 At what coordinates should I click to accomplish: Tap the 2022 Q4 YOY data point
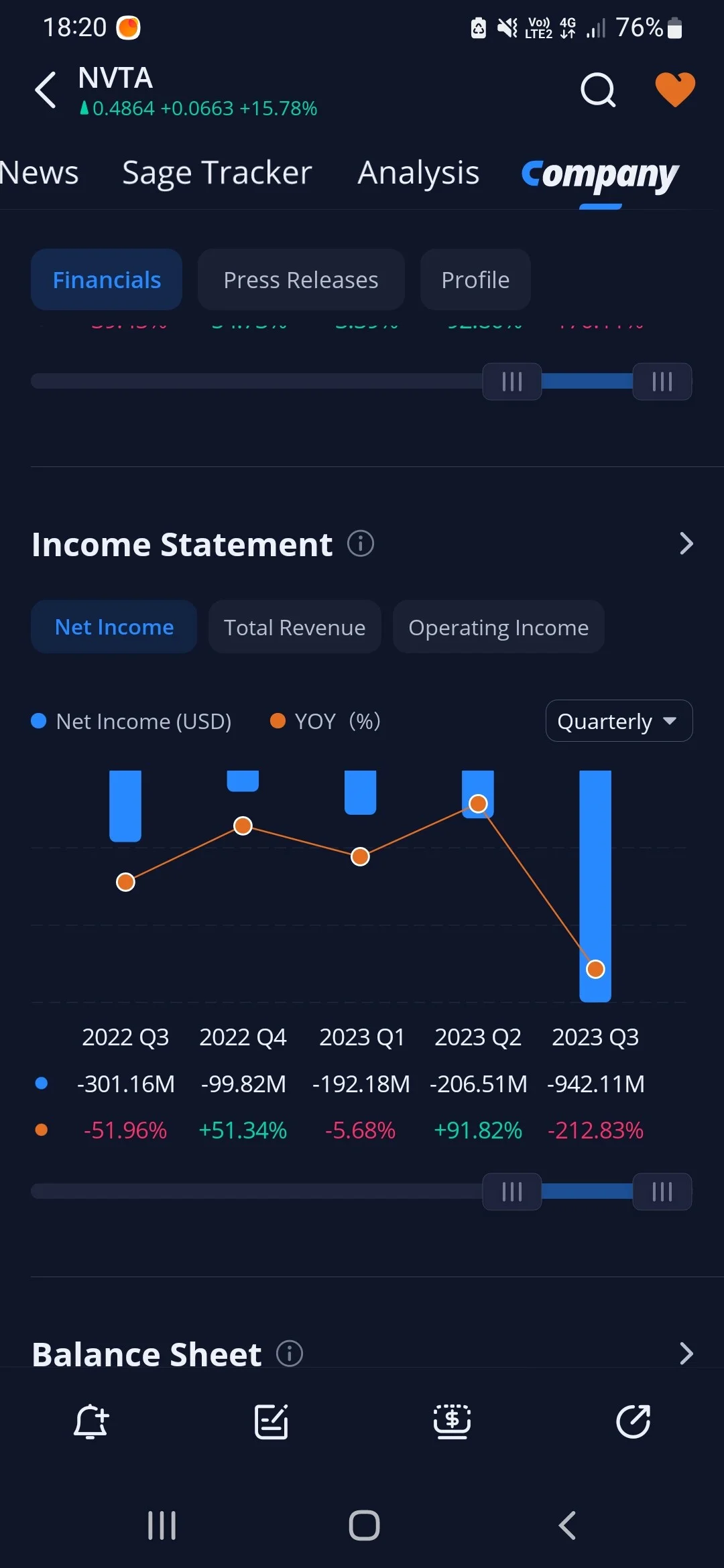[243, 826]
